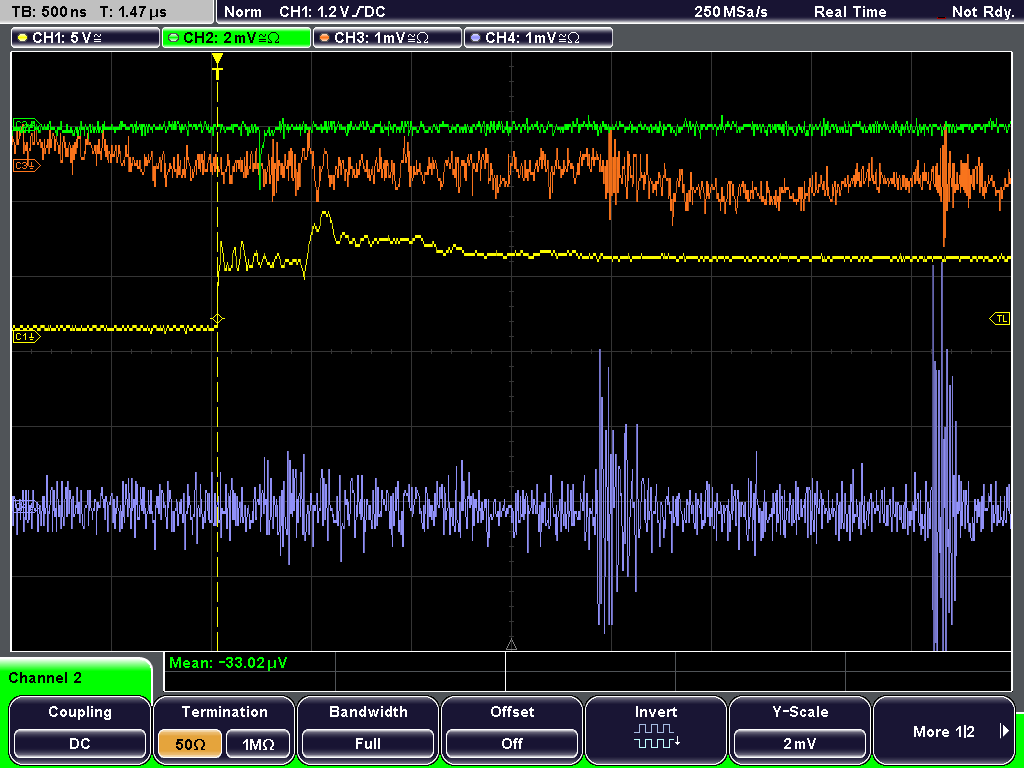Select the CH1: 5 V channel tab
1024x768 pixels.
coord(86,38)
